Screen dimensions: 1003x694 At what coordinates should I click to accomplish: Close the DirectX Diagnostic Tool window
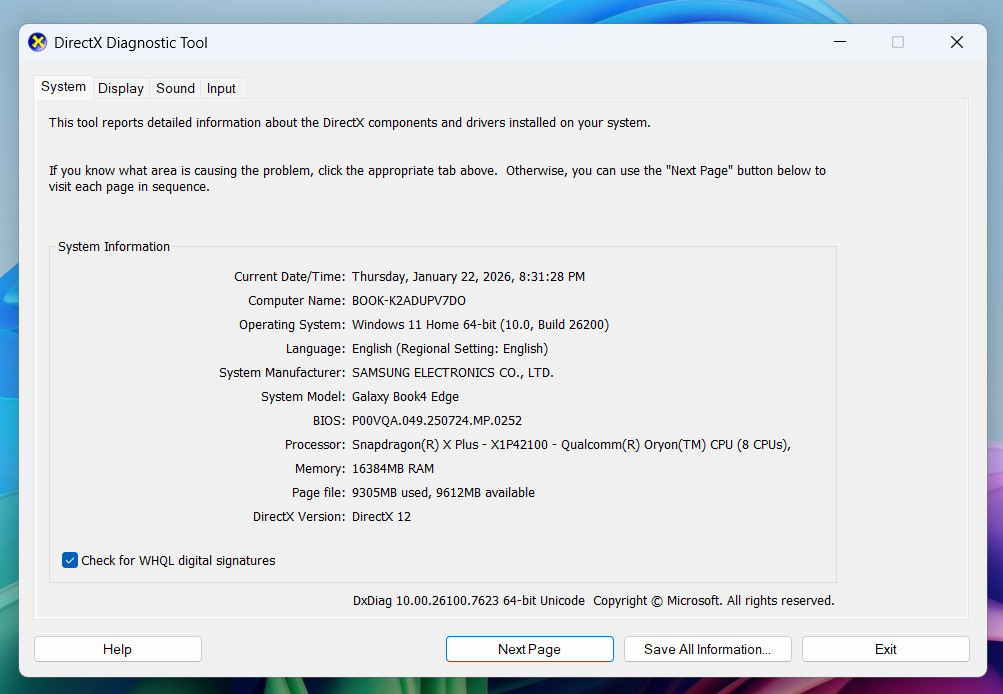tap(957, 42)
